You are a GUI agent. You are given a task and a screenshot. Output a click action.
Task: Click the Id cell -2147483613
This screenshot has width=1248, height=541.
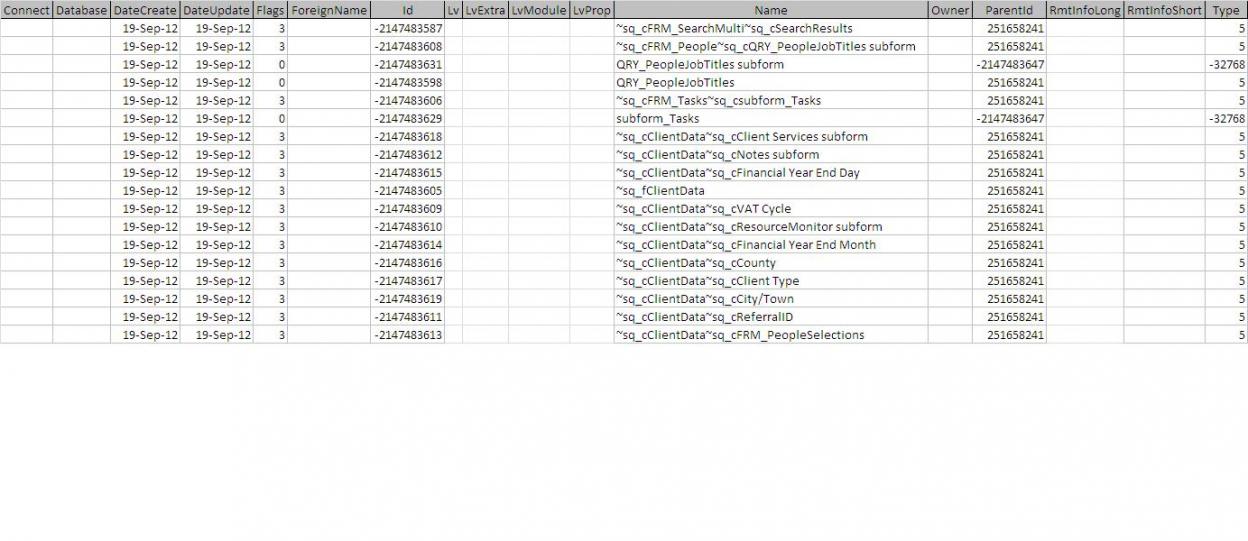tap(407, 335)
